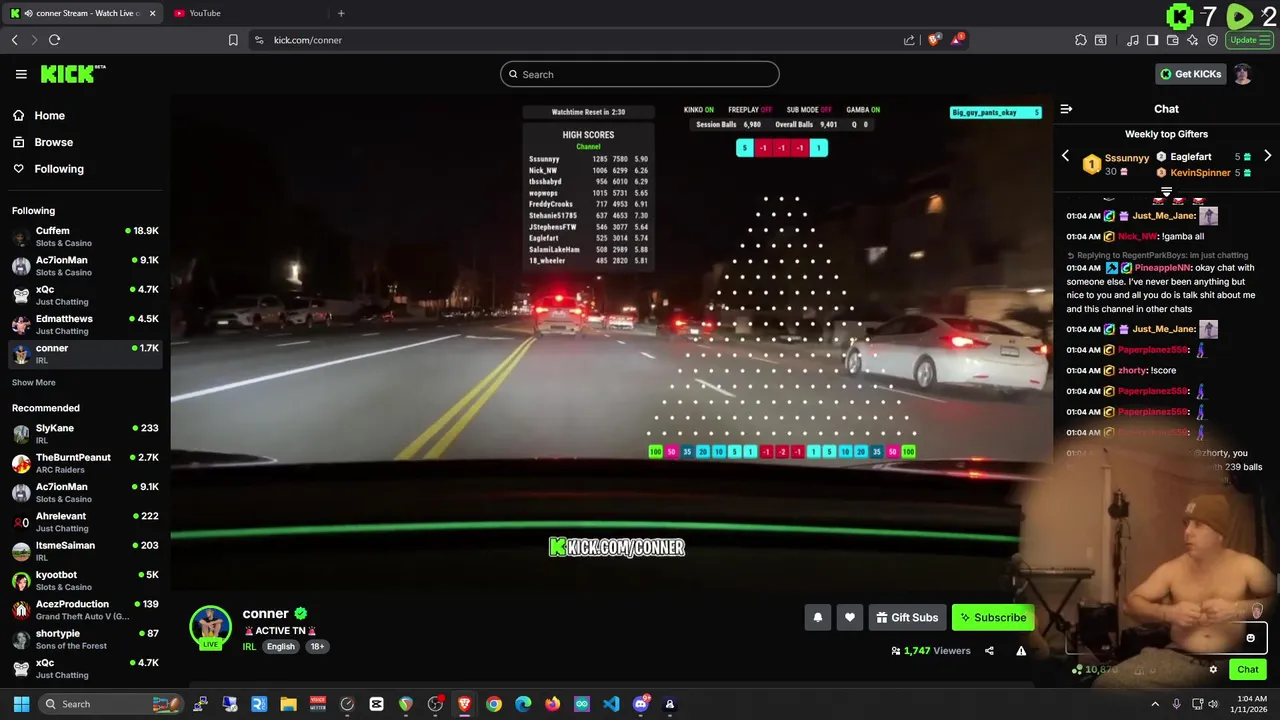Open Brave Wallet icon
This screenshot has width=1280, height=720.
[1173, 40]
